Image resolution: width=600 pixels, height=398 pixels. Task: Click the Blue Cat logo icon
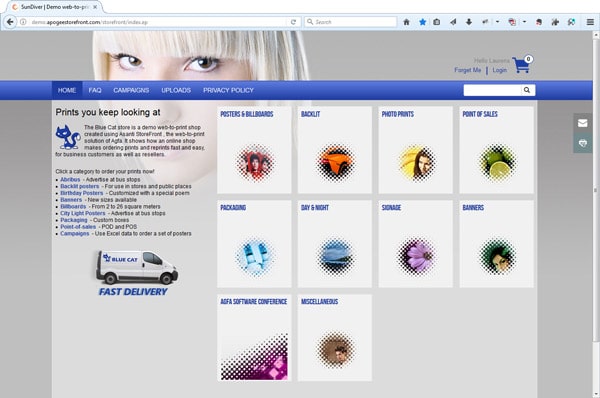tap(67, 137)
